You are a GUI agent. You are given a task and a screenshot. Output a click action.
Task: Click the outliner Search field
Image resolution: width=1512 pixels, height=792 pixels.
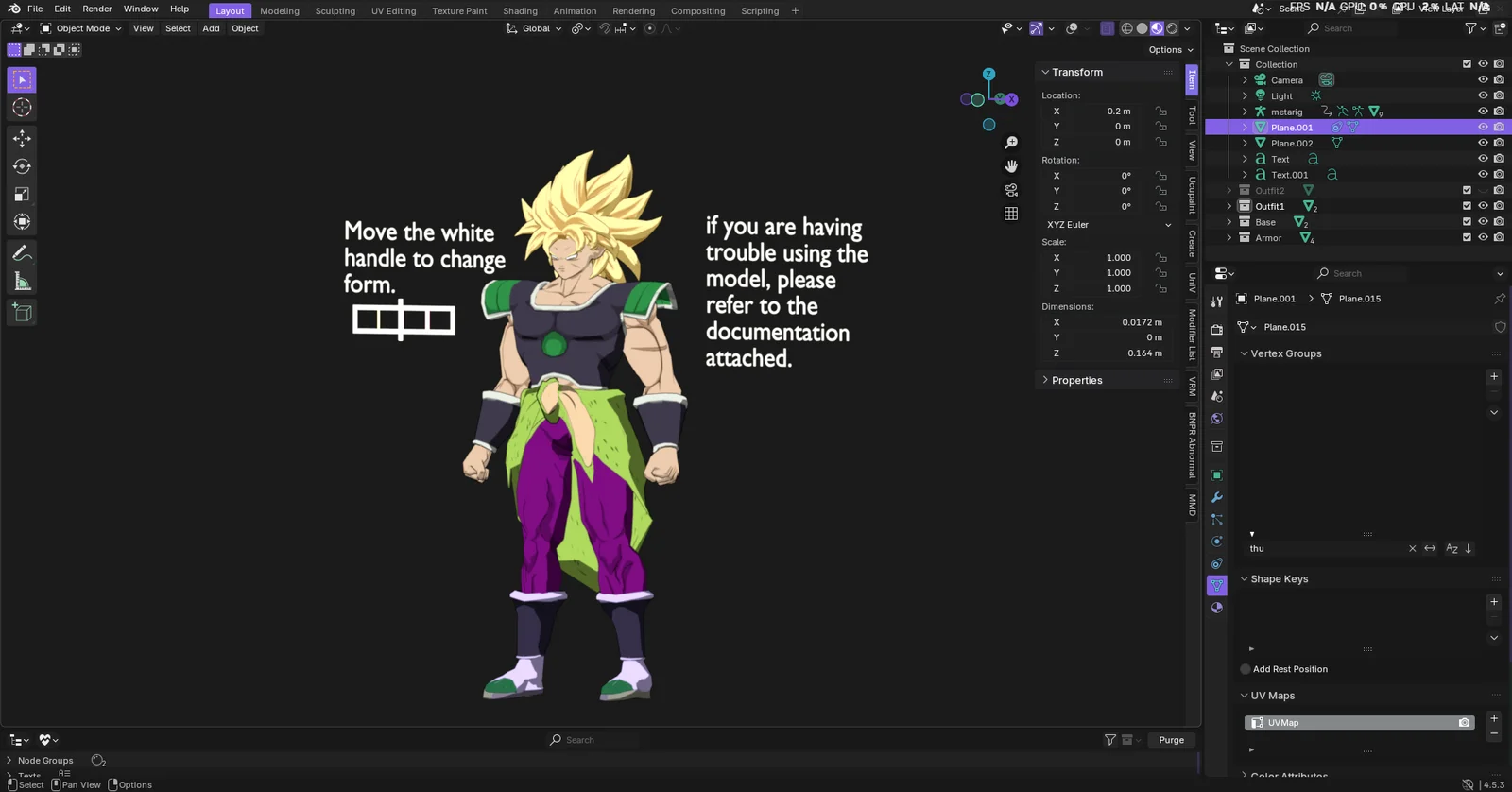(1351, 28)
